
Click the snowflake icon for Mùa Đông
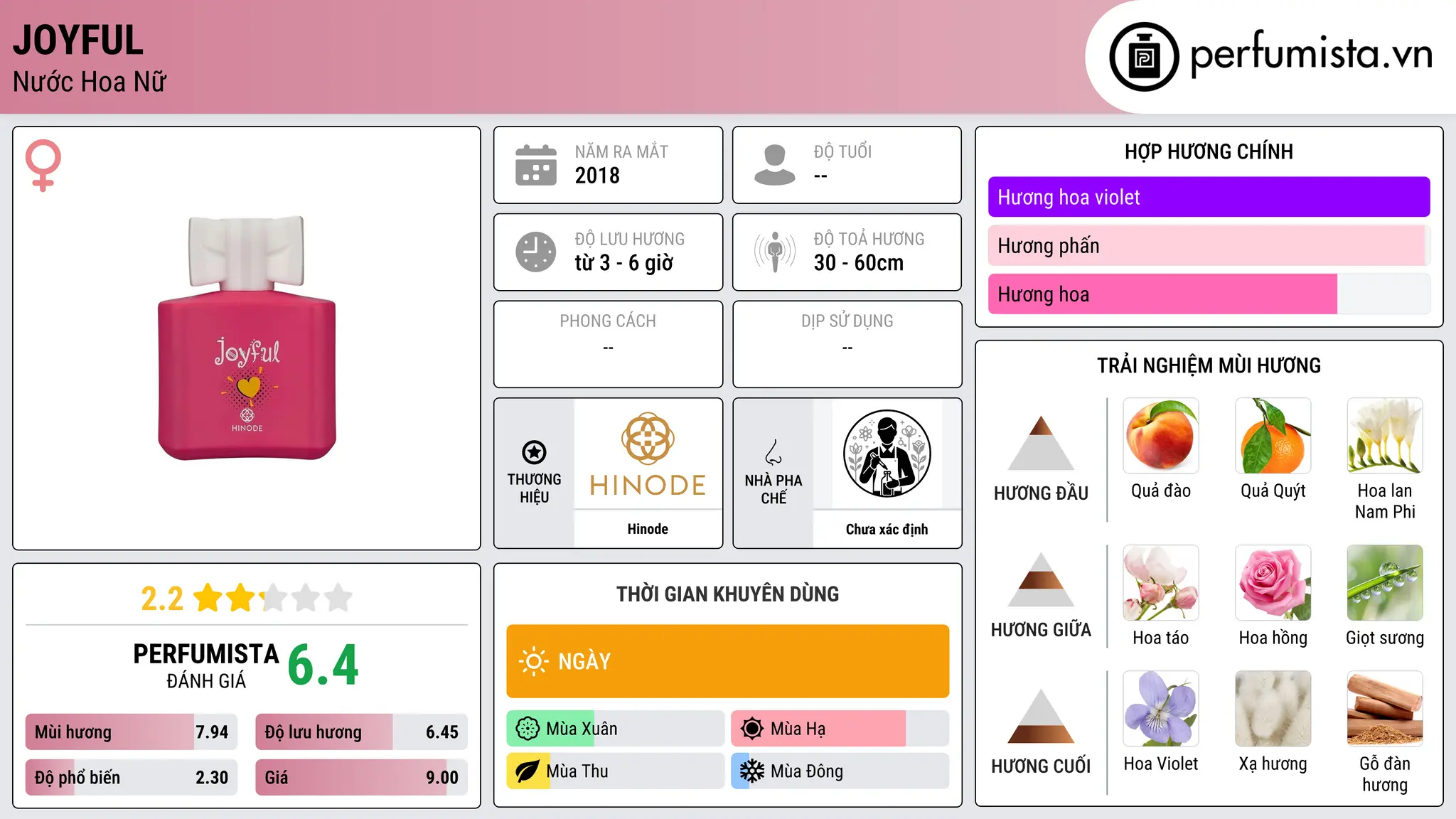pos(752,771)
